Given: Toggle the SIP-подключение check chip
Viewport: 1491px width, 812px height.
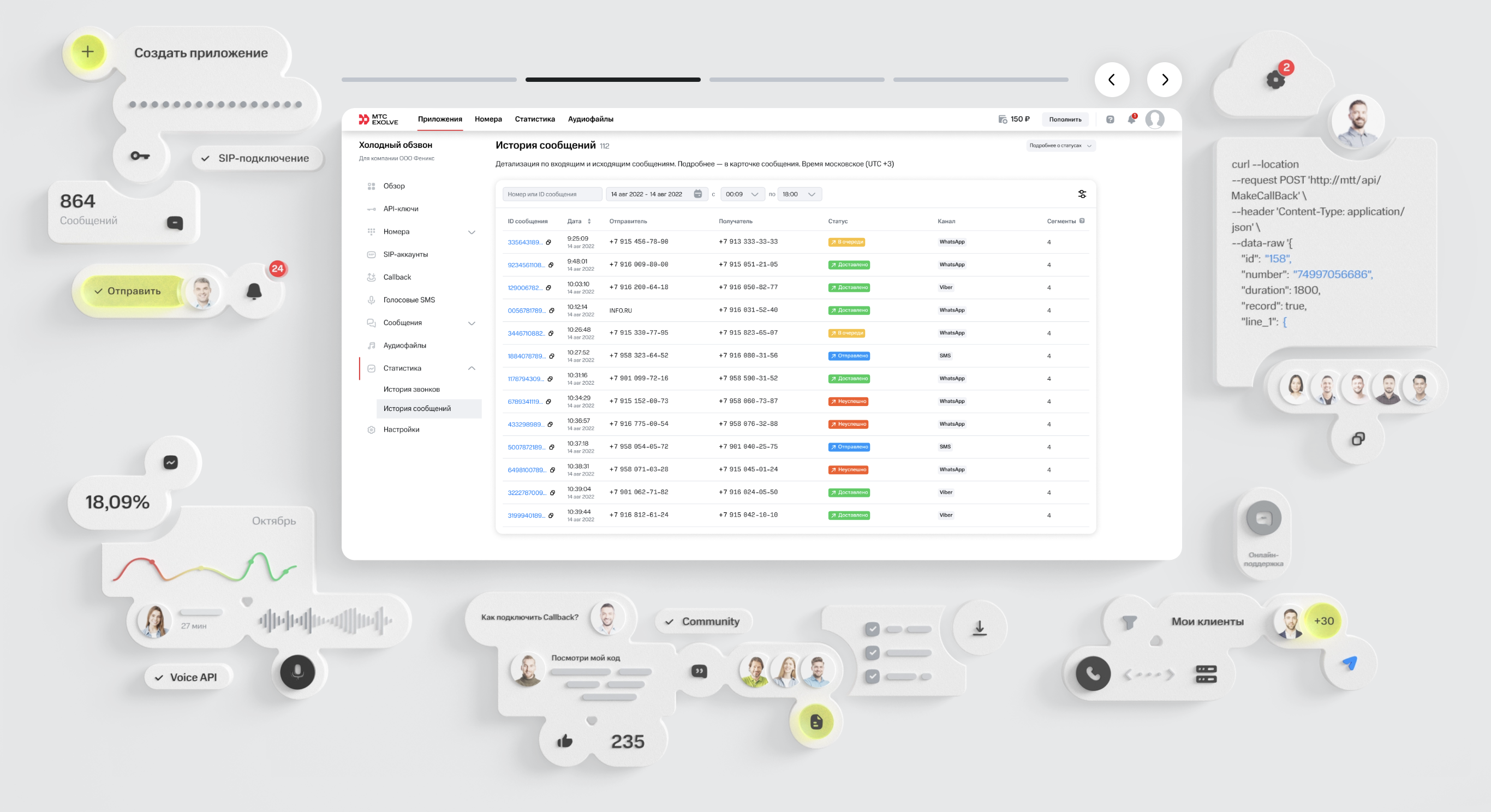Looking at the screenshot, I should (257, 158).
